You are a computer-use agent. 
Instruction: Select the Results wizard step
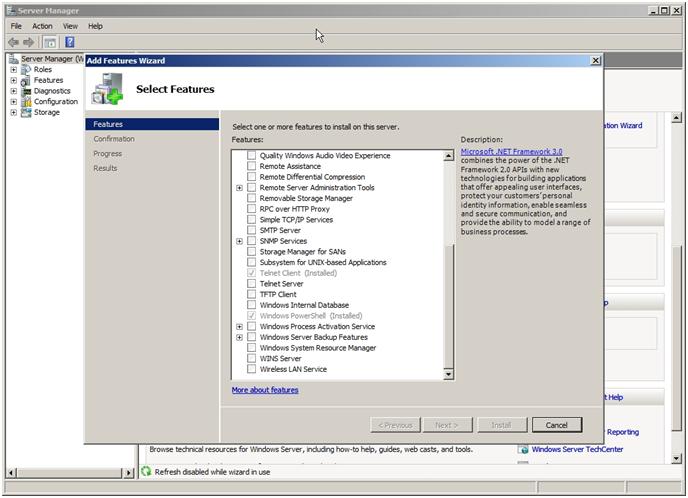point(105,168)
